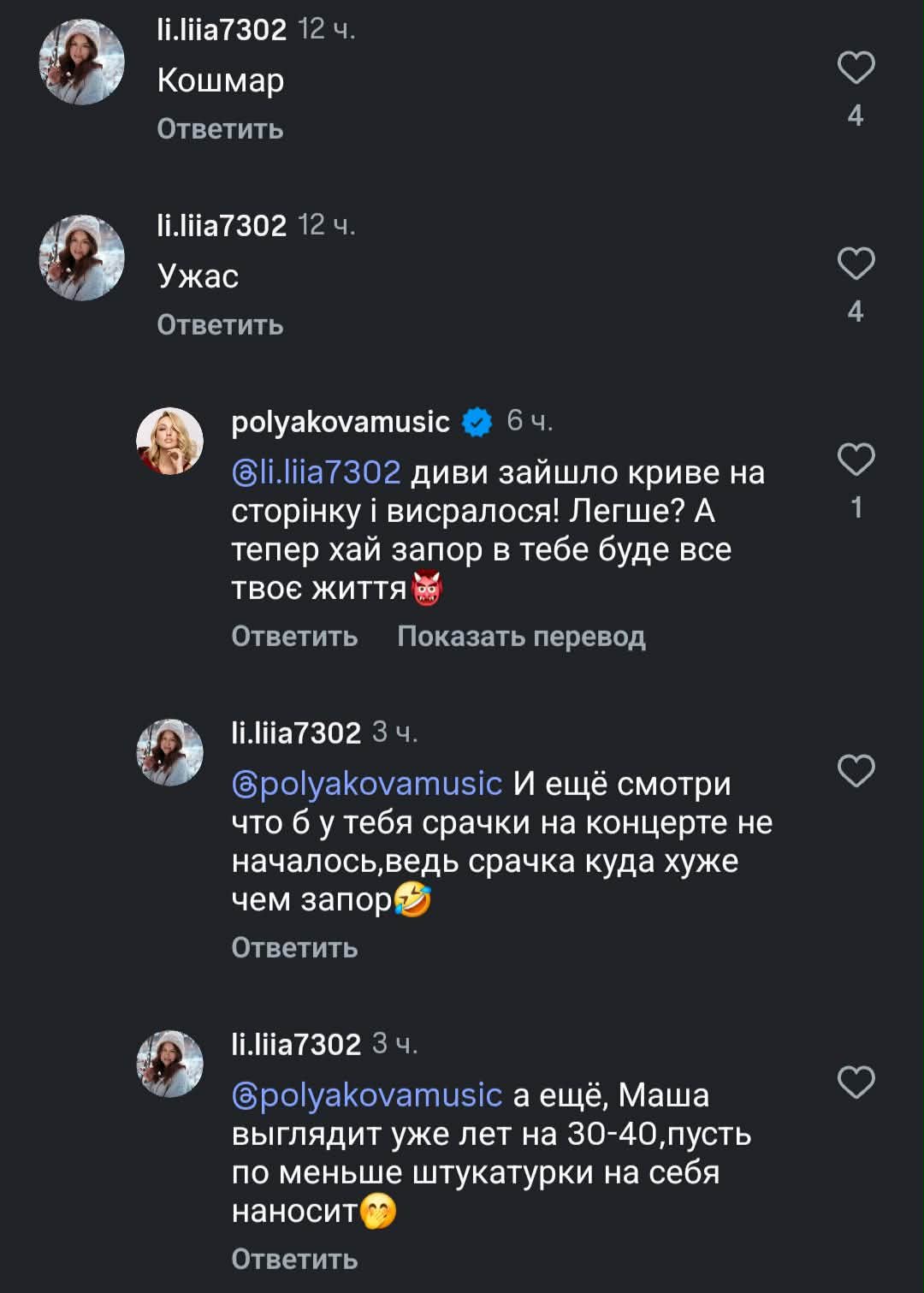Open li.liia7302 username above "Кошмар"
This screenshot has height=1293, width=924.
[222, 30]
